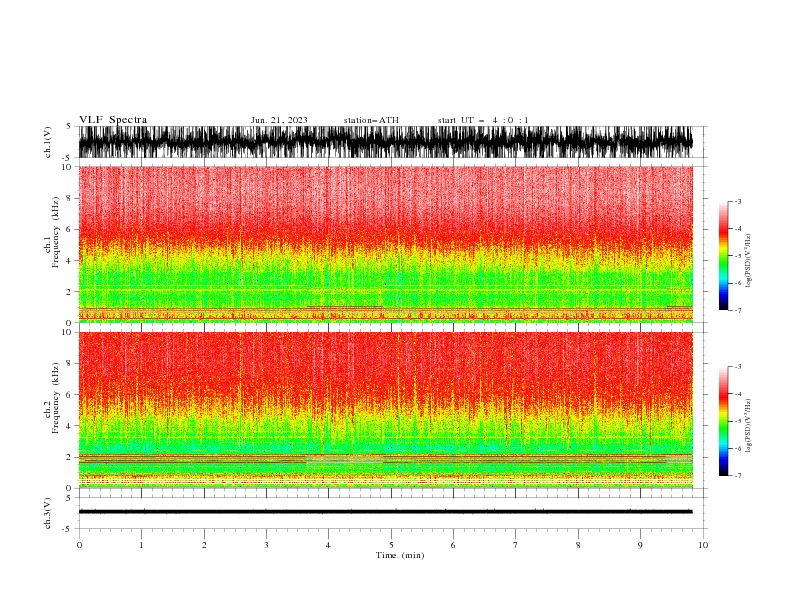This screenshot has width=792, height=612.
Task: Click the "-7" tick on the ch.2 color bar
Action: [x=737, y=476]
